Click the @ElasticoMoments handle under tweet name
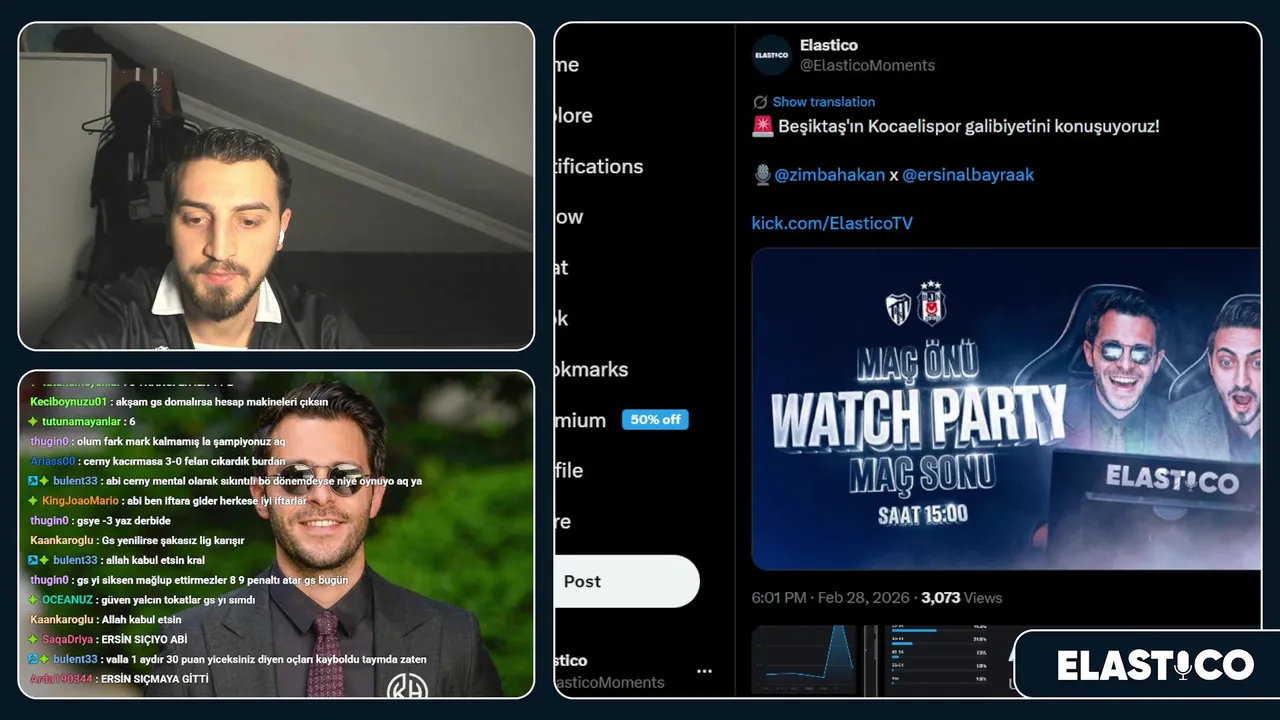The image size is (1280, 720). (867, 65)
